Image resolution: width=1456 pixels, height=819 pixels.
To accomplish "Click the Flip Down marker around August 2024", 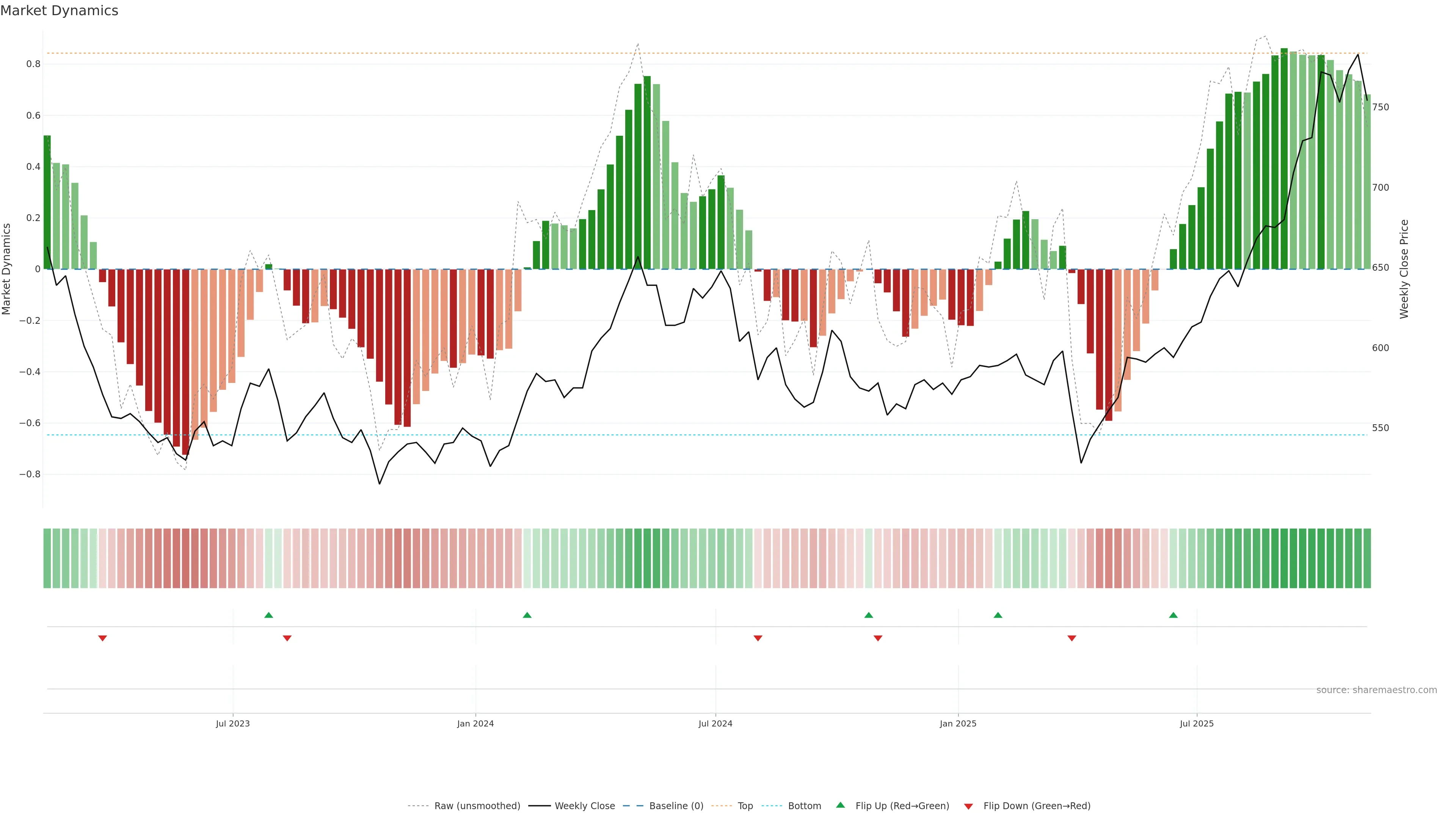I will (758, 638).
